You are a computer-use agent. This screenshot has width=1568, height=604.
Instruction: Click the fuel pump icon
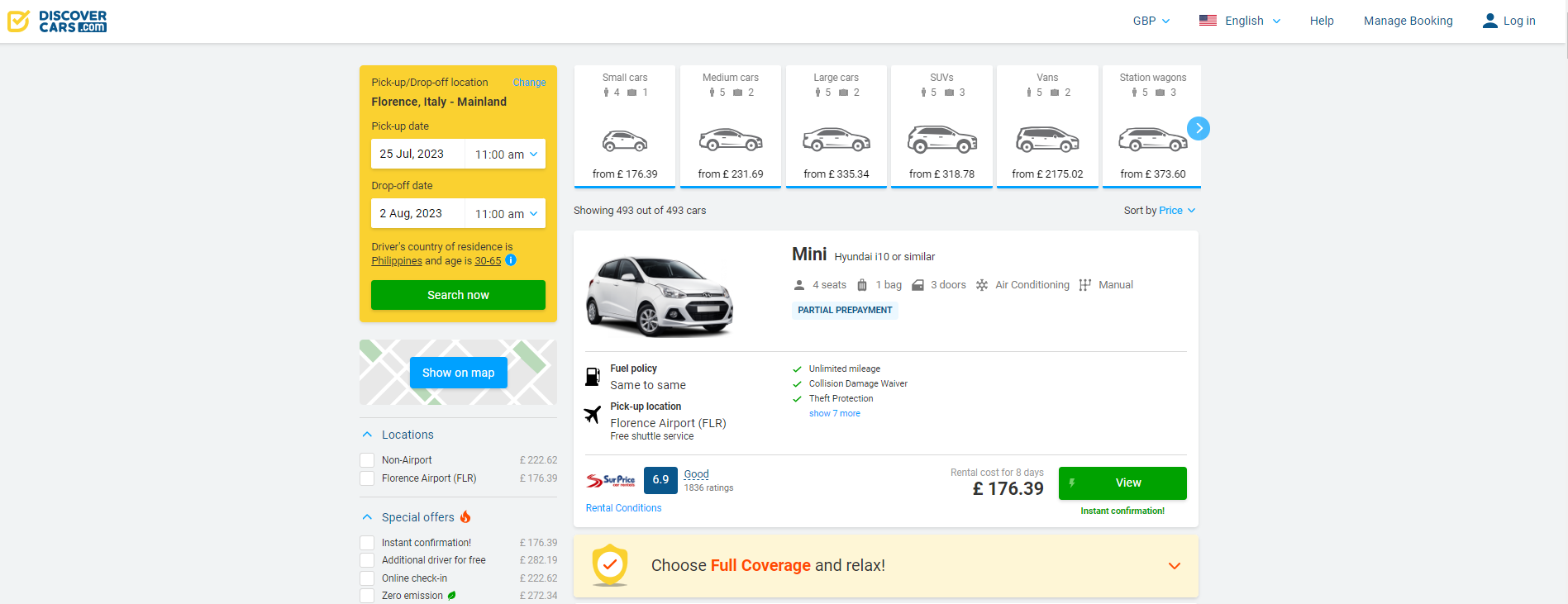pos(593,377)
